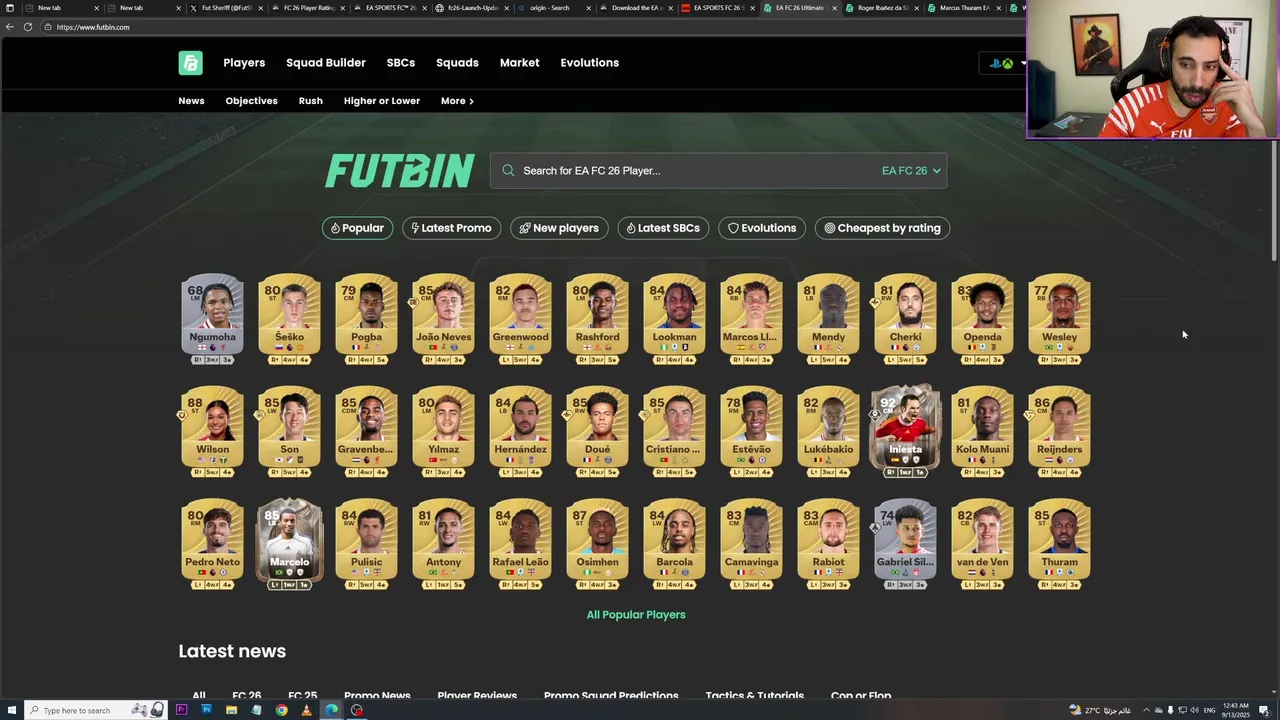The image size is (1280, 720).
Task: Open Adobe Premiere from the taskbar
Action: [181, 710]
